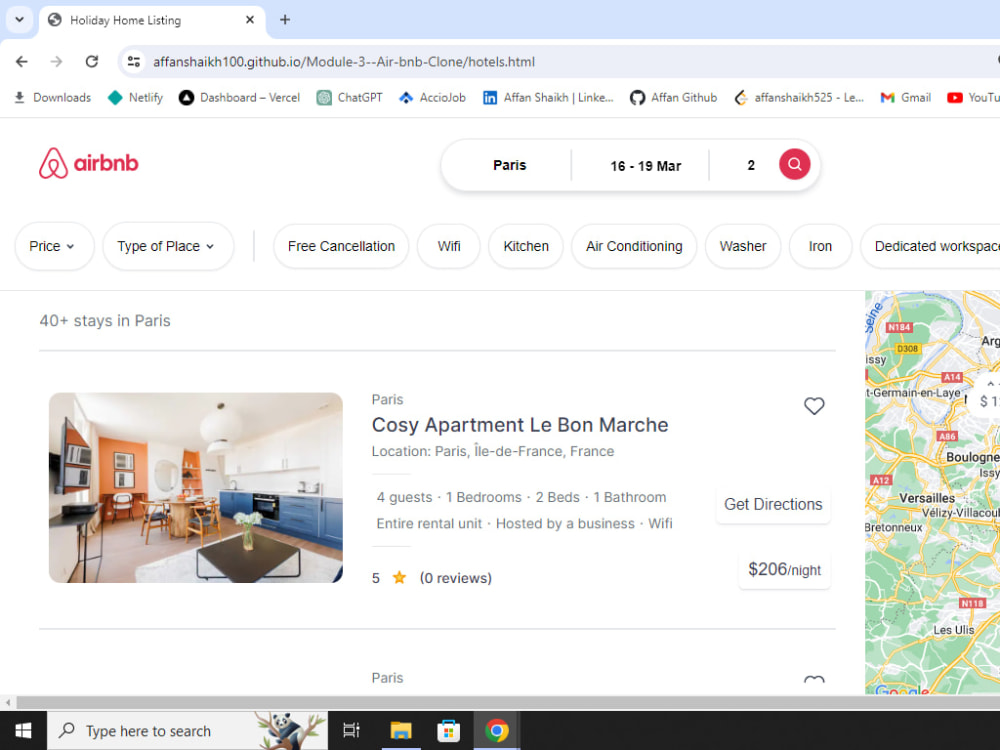Click the browser forward arrow

[x=57, y=61]
